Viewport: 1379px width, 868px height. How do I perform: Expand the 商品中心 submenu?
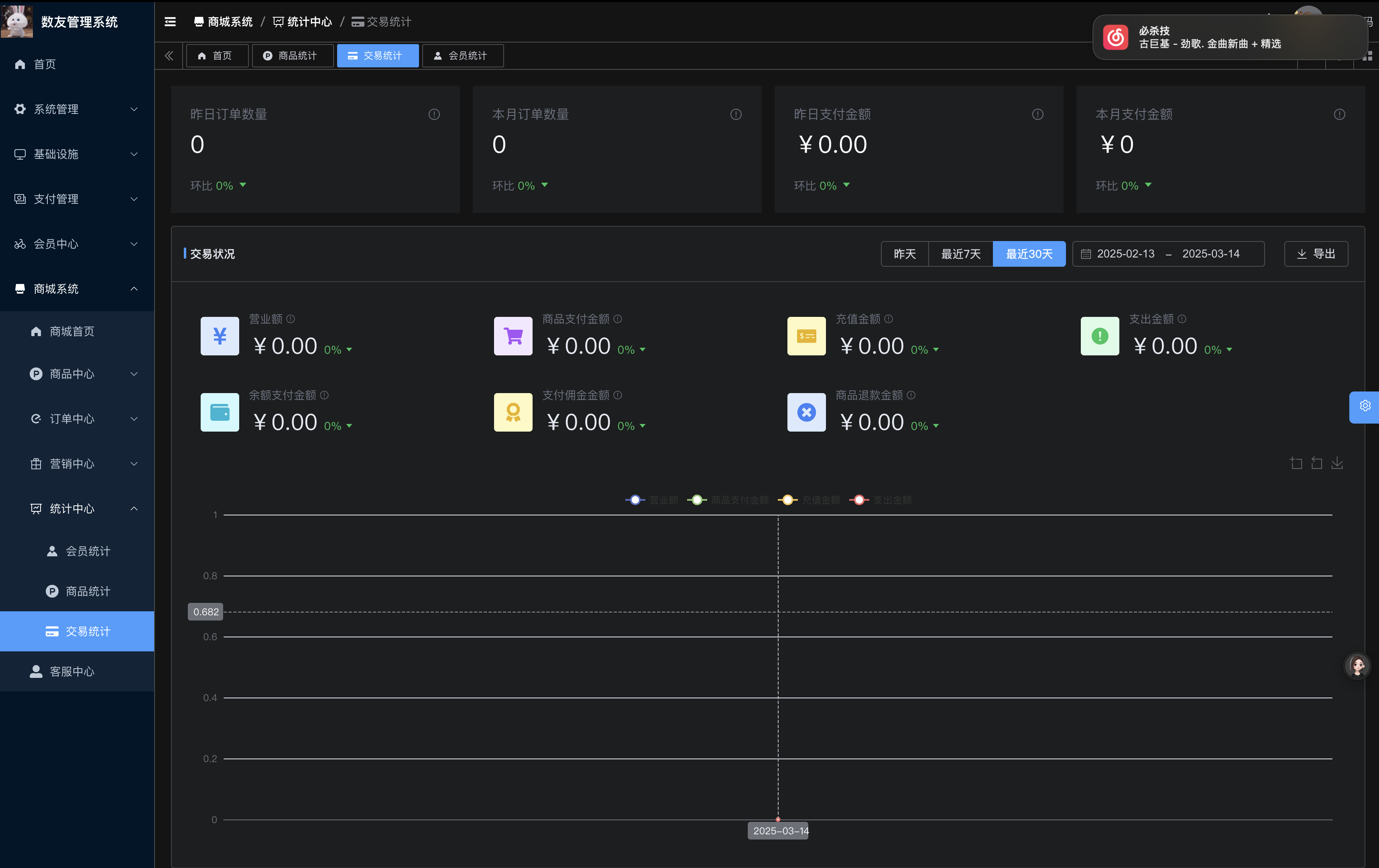click(77, 374)
